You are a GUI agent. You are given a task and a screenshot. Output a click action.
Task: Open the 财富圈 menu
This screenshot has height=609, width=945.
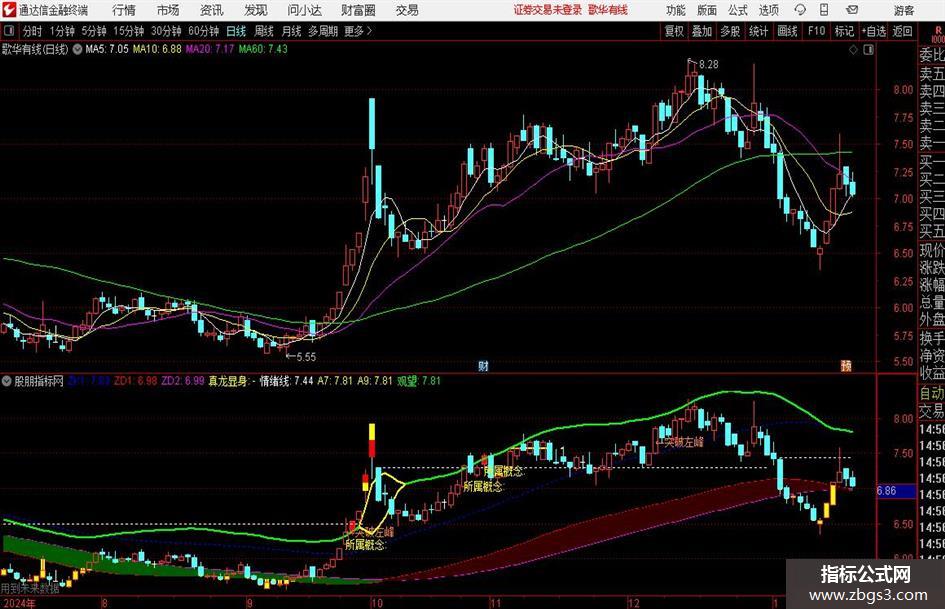tap(358, 10)
